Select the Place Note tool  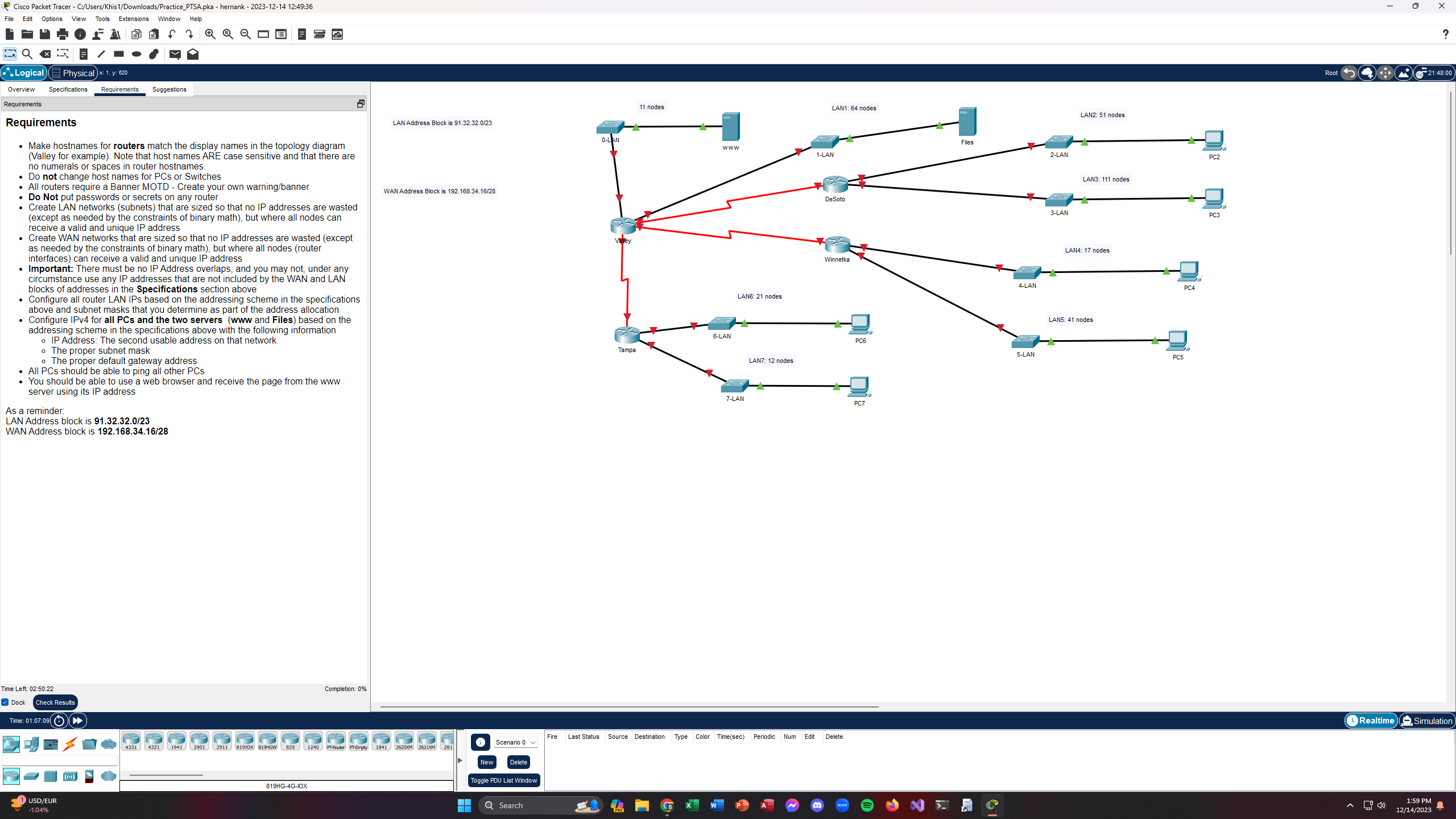83,54
